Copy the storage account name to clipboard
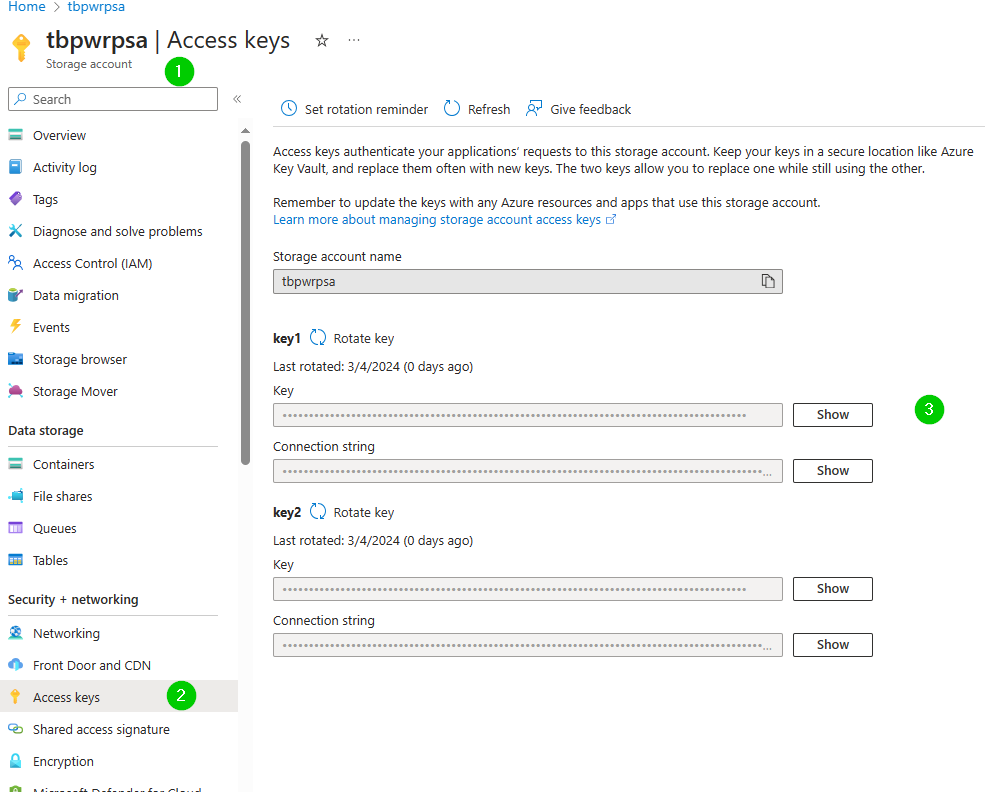 [x=768, y=281]
